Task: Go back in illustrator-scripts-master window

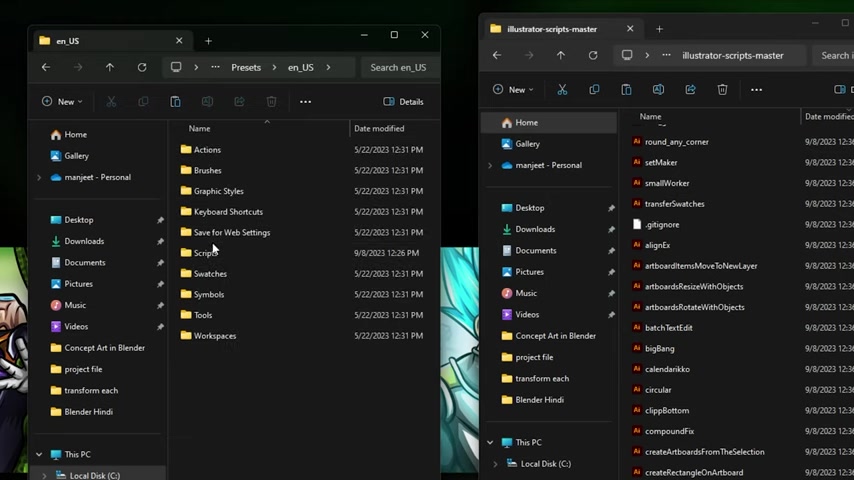Action: (497, 56)
